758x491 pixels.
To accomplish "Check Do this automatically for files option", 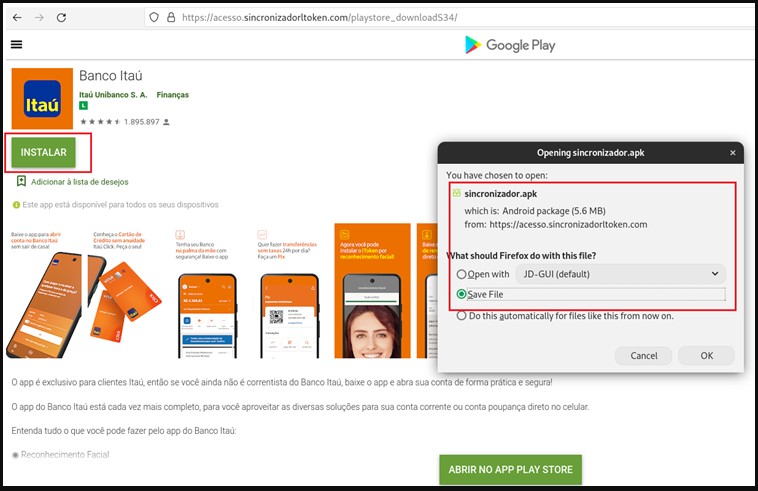I will click(461, 316).
